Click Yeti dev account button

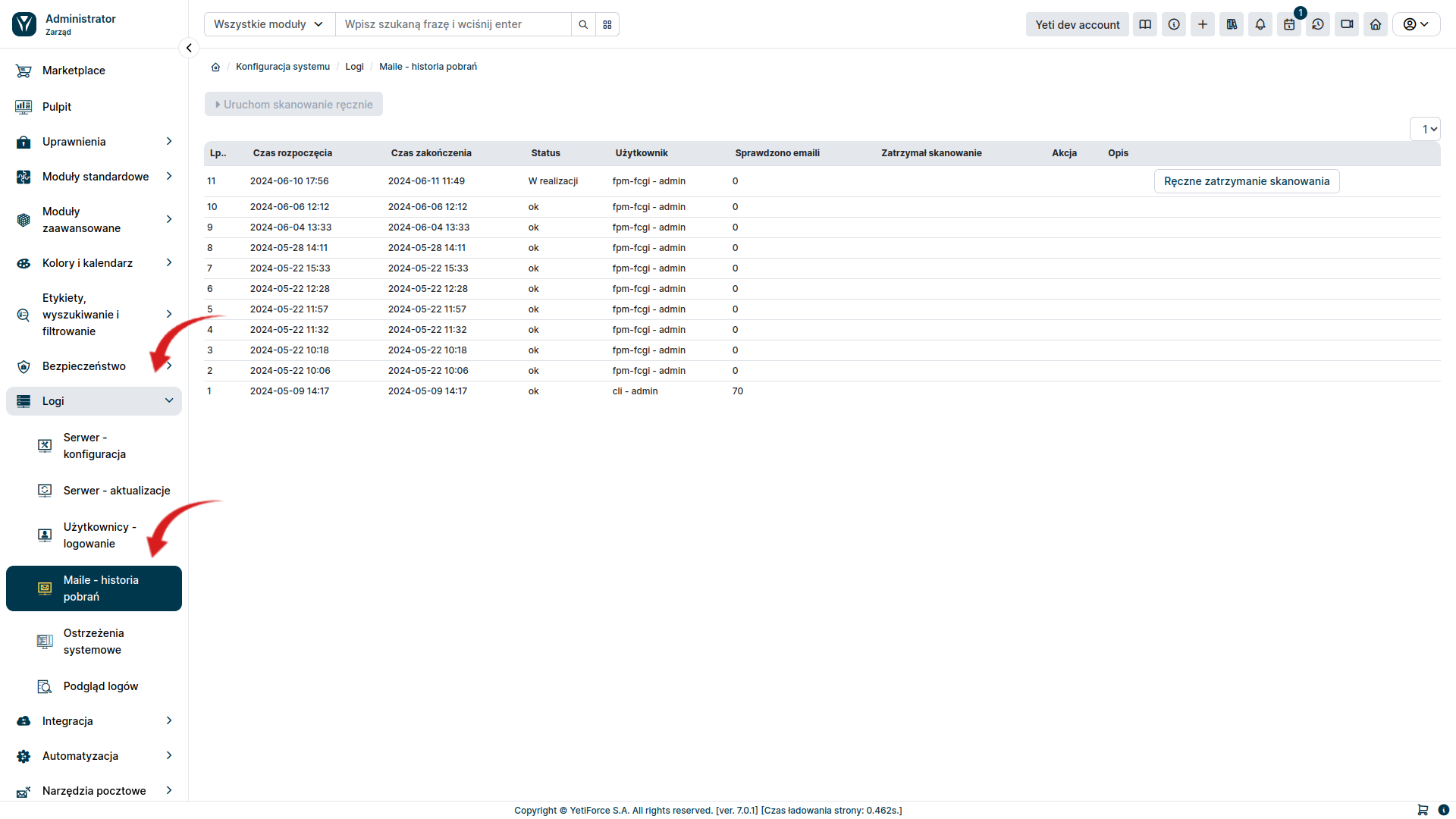coord(1078,24)
